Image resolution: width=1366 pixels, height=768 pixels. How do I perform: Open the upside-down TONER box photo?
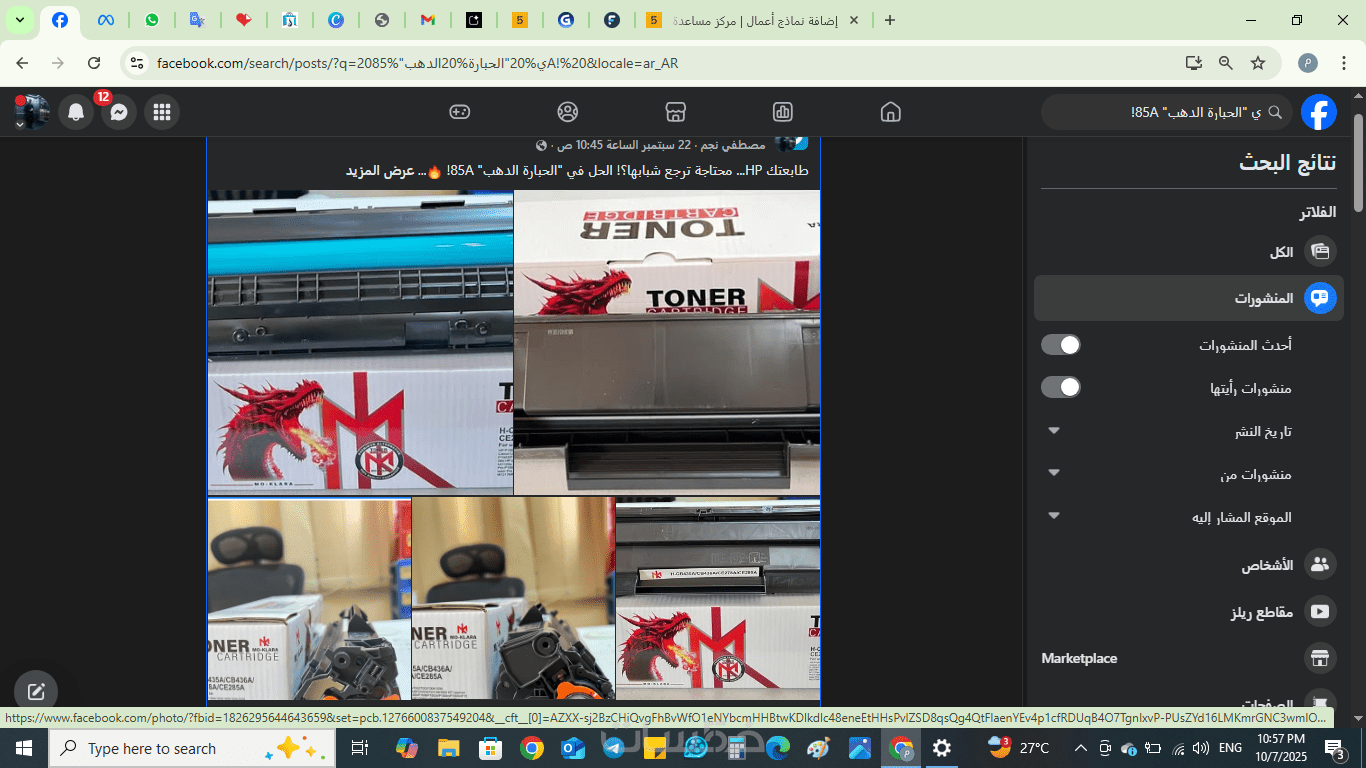pyautogui.click(x=667, y=342)
